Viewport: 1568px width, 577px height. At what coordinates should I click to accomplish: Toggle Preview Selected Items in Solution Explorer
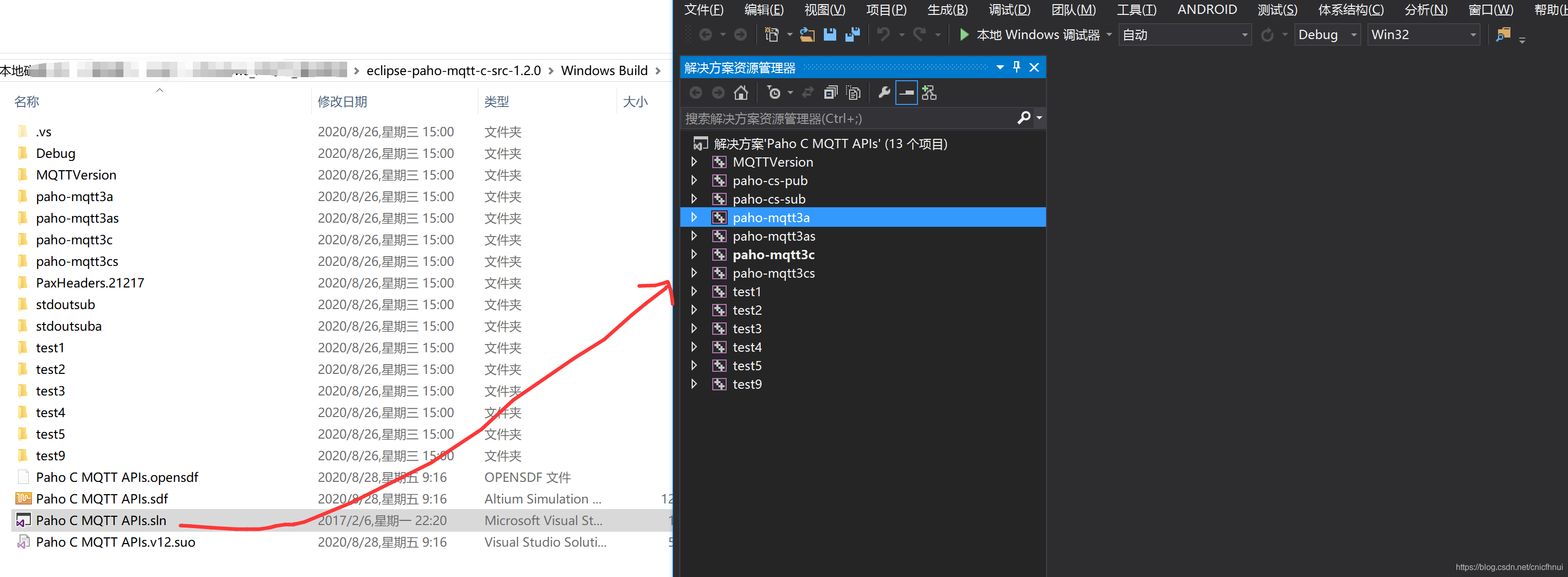click(x=906, y=93)
